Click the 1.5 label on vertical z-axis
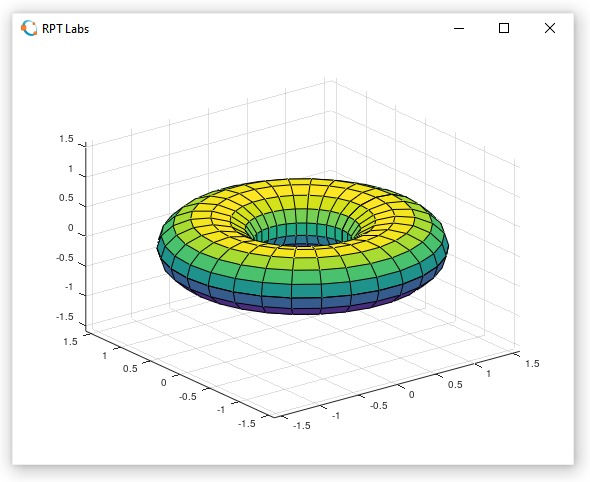The image size is (590, 482). tap(66, 139)
